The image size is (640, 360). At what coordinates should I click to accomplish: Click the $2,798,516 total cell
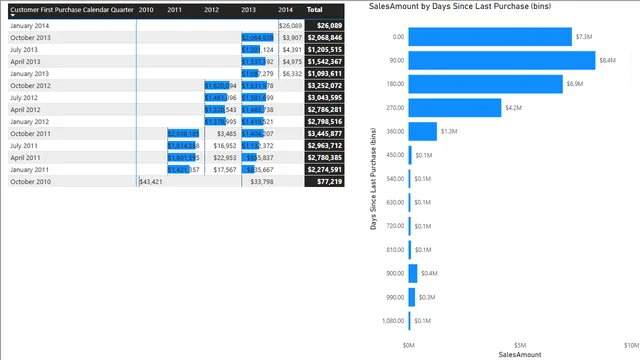pos(324,122)
